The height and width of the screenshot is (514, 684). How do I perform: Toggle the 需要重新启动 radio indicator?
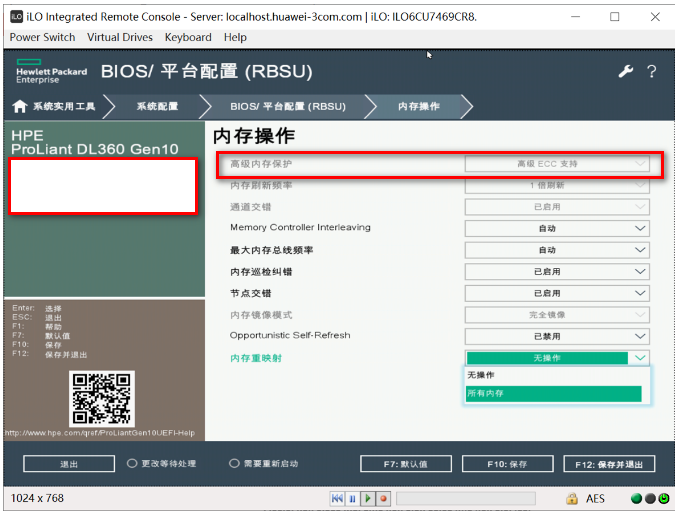234,463
